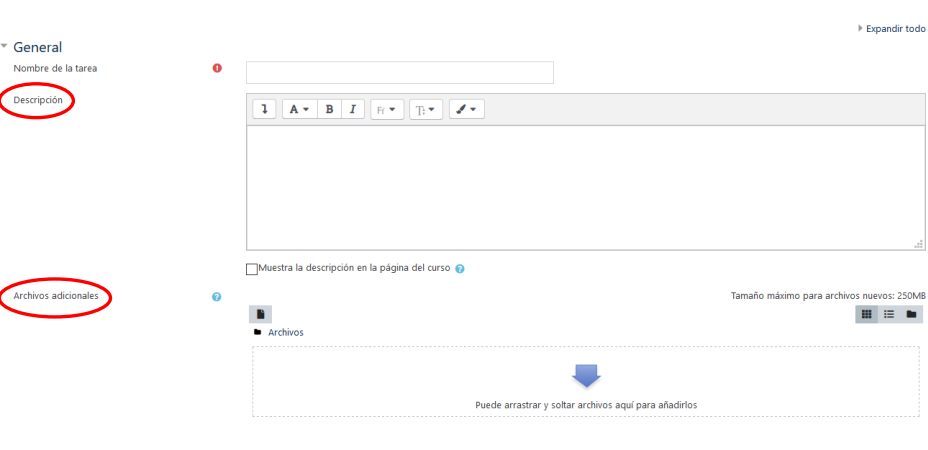
Task: Open the font family Ff dropdown
Action: 387,110
